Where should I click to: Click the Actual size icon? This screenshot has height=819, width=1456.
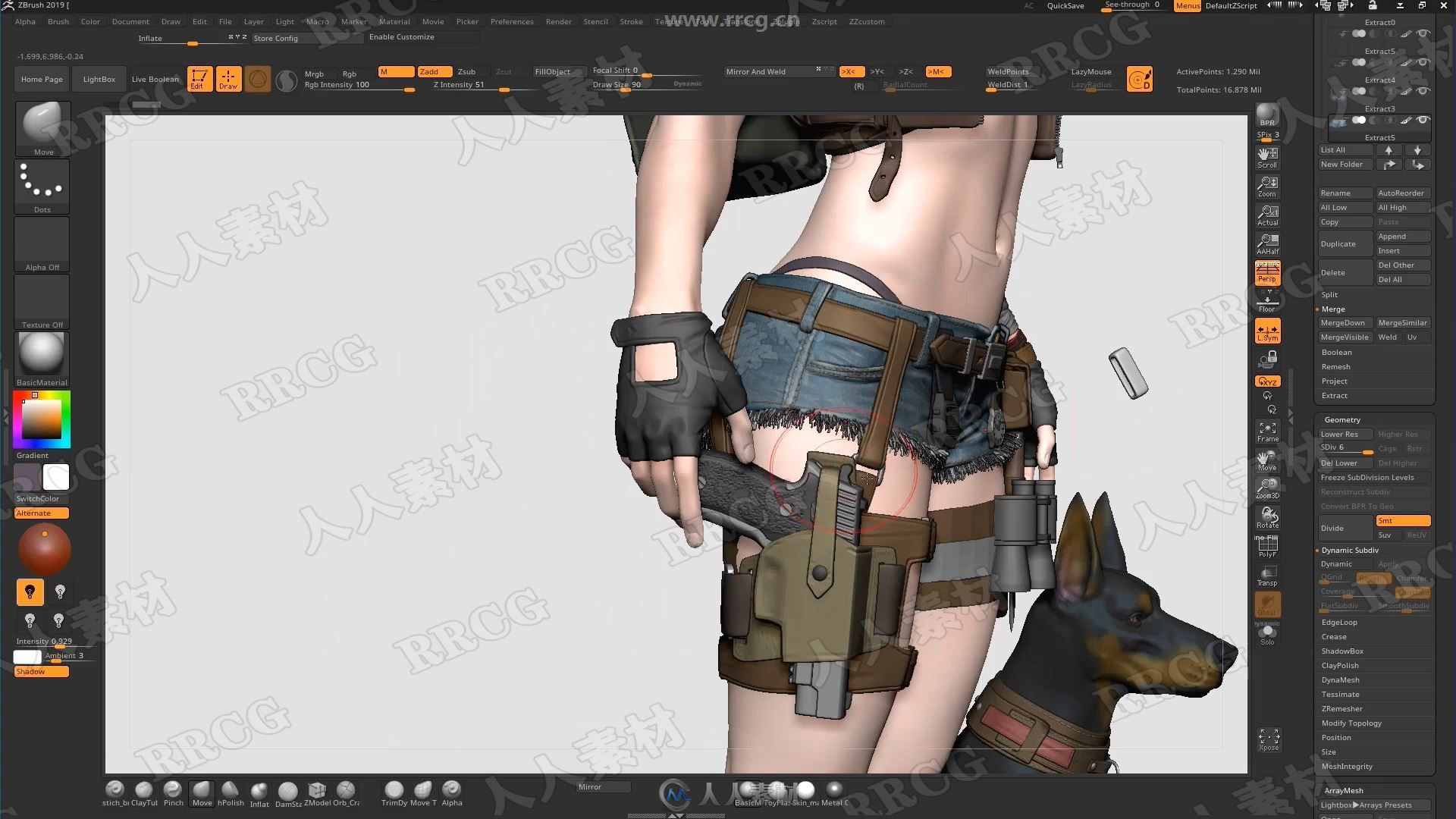pos(1267,215)
